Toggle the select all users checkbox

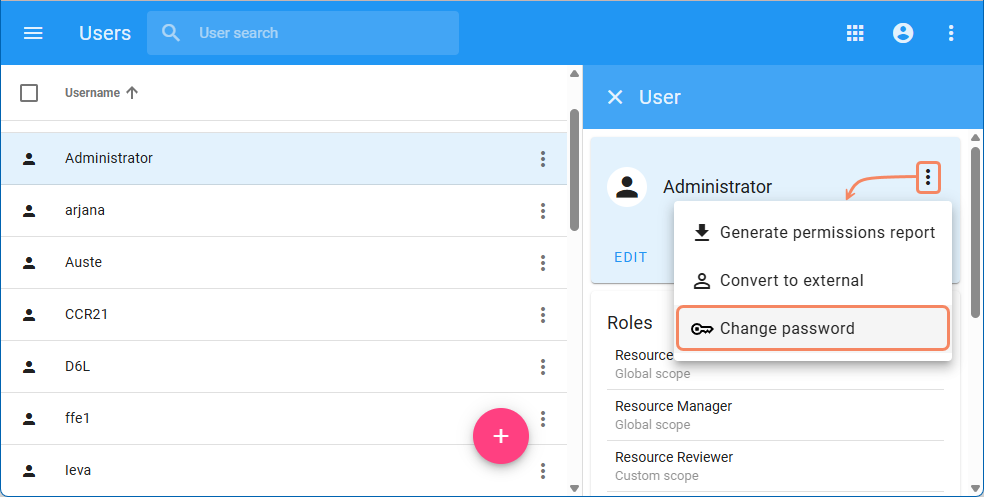[x=29, y=93]
